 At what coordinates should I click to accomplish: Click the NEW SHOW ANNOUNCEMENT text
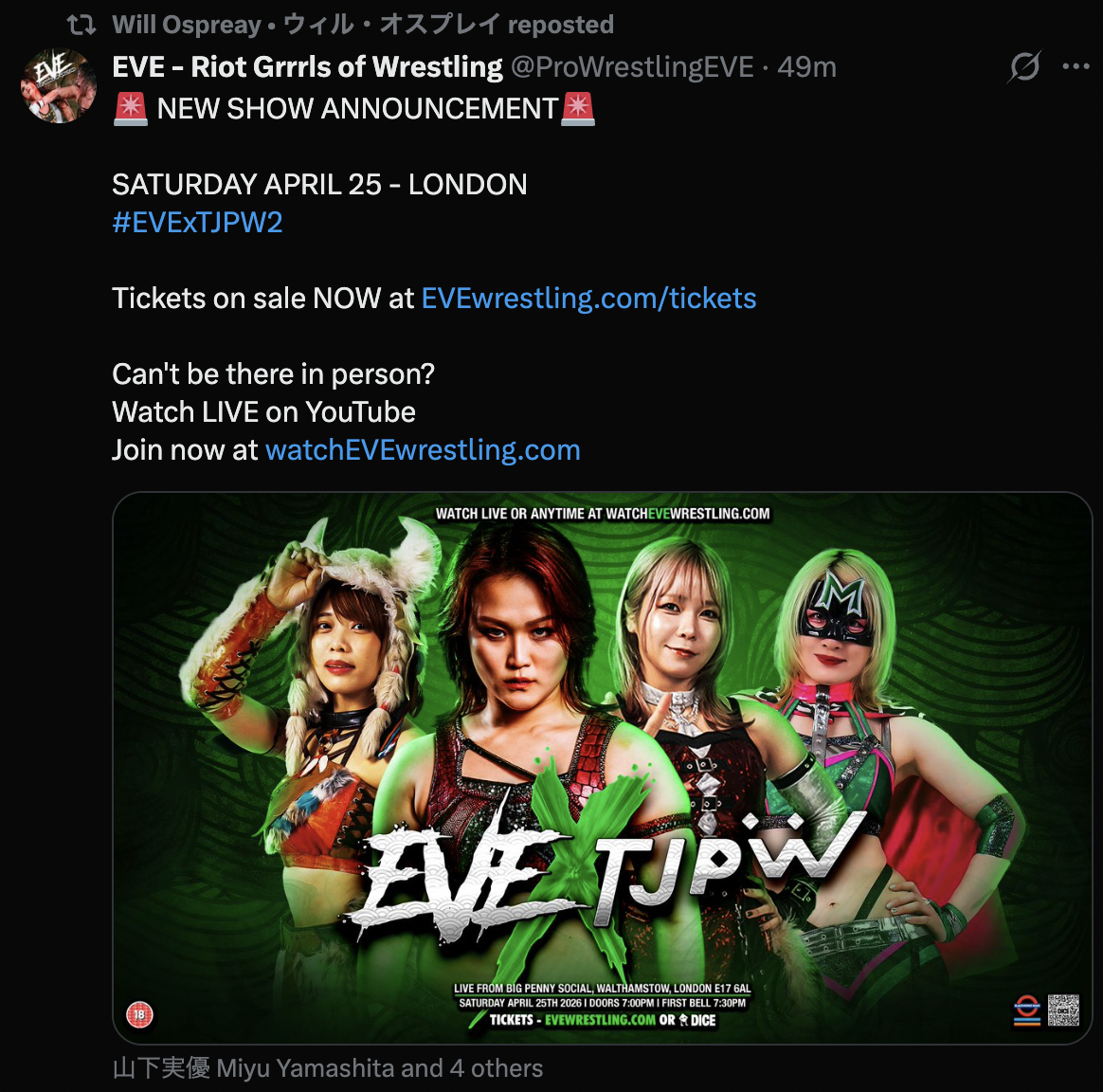358,109
